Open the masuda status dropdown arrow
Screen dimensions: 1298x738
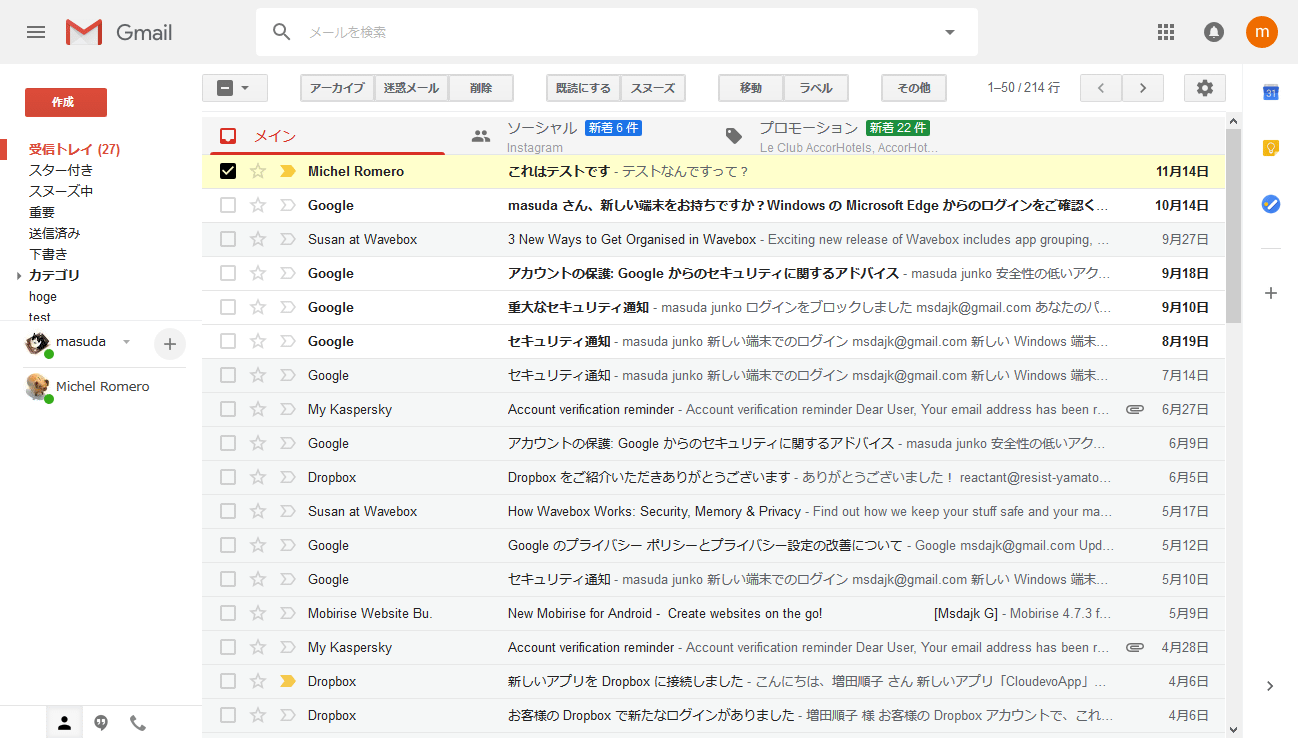click(126, 342)
